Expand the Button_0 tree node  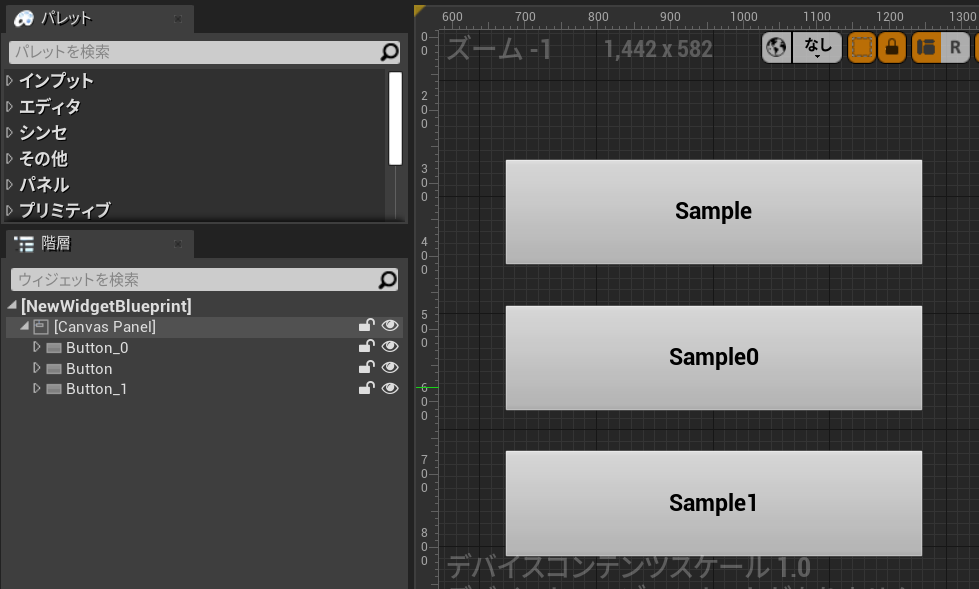click(x=37, y=347)
